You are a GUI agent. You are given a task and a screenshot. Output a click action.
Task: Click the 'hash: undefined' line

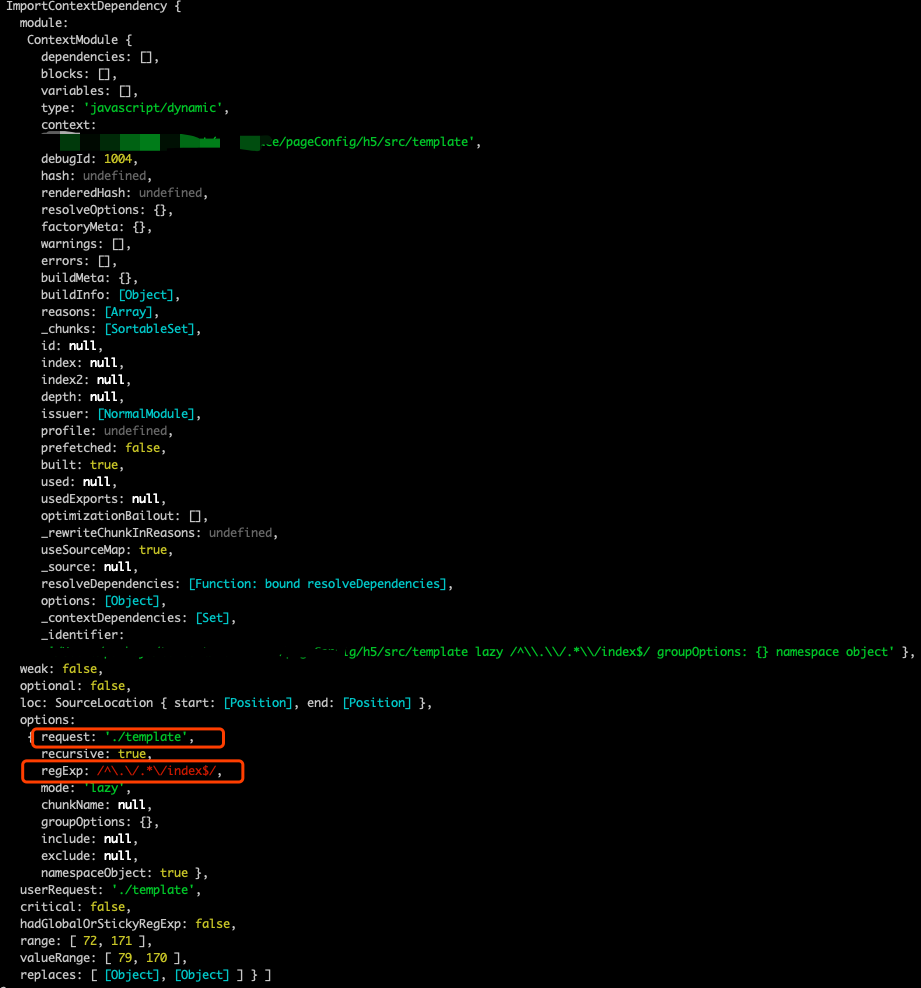pos(96,176)
